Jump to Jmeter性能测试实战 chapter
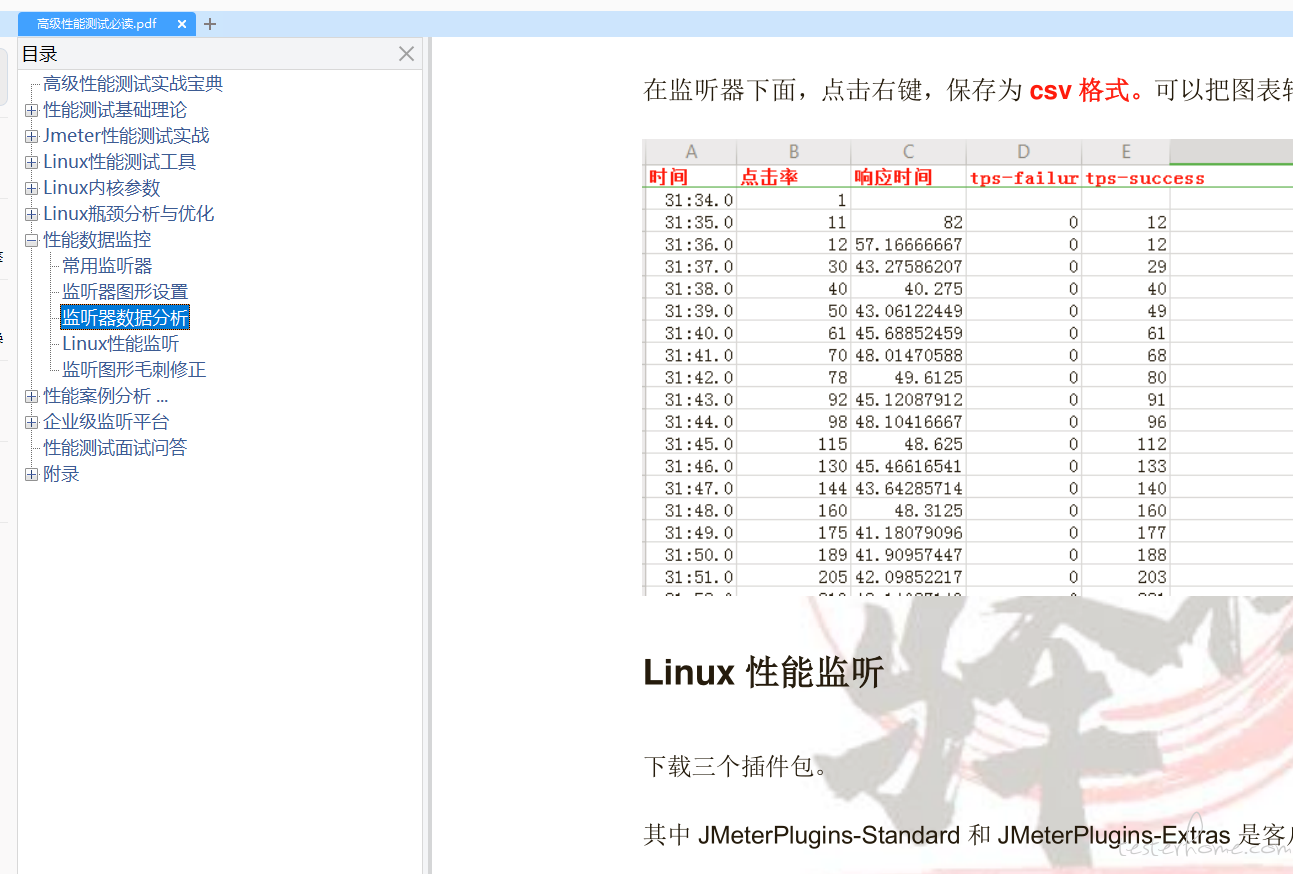This screenshot has height=874, width=1293. pos(126,136)
